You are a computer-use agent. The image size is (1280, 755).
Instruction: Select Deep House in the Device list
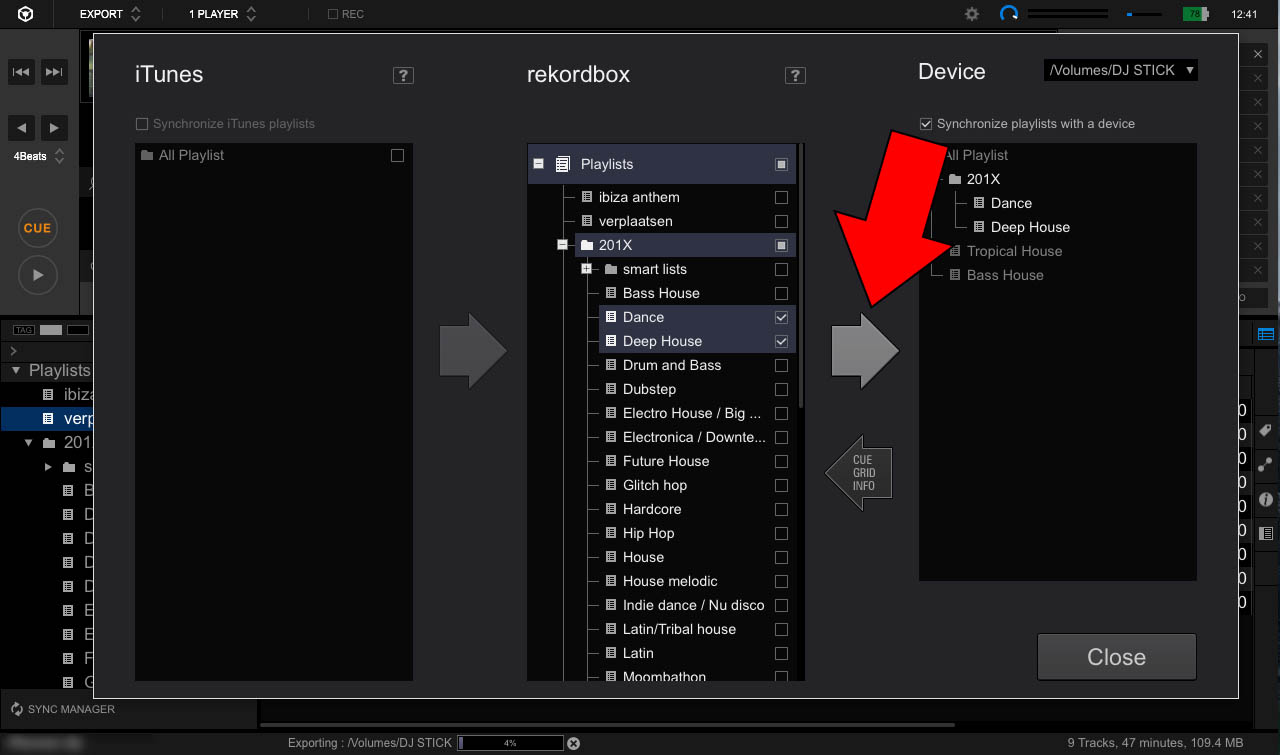click(1030, 227)
